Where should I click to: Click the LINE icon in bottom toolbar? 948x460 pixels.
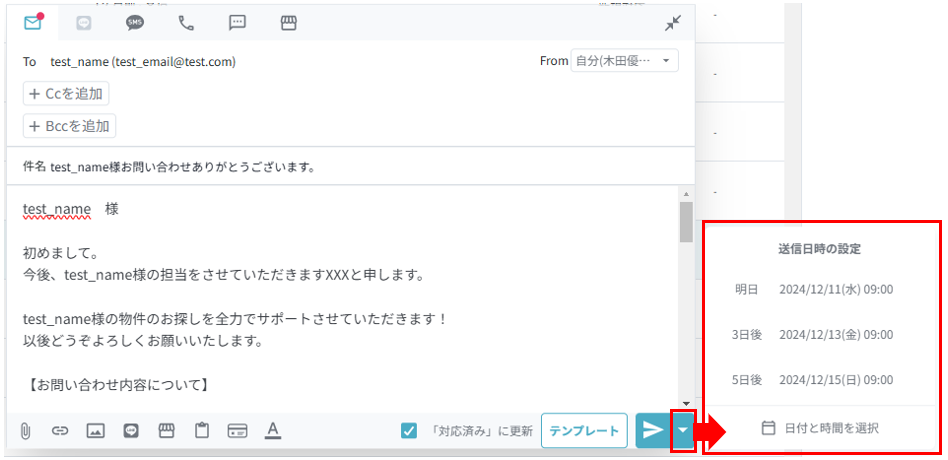pos(131,430)
